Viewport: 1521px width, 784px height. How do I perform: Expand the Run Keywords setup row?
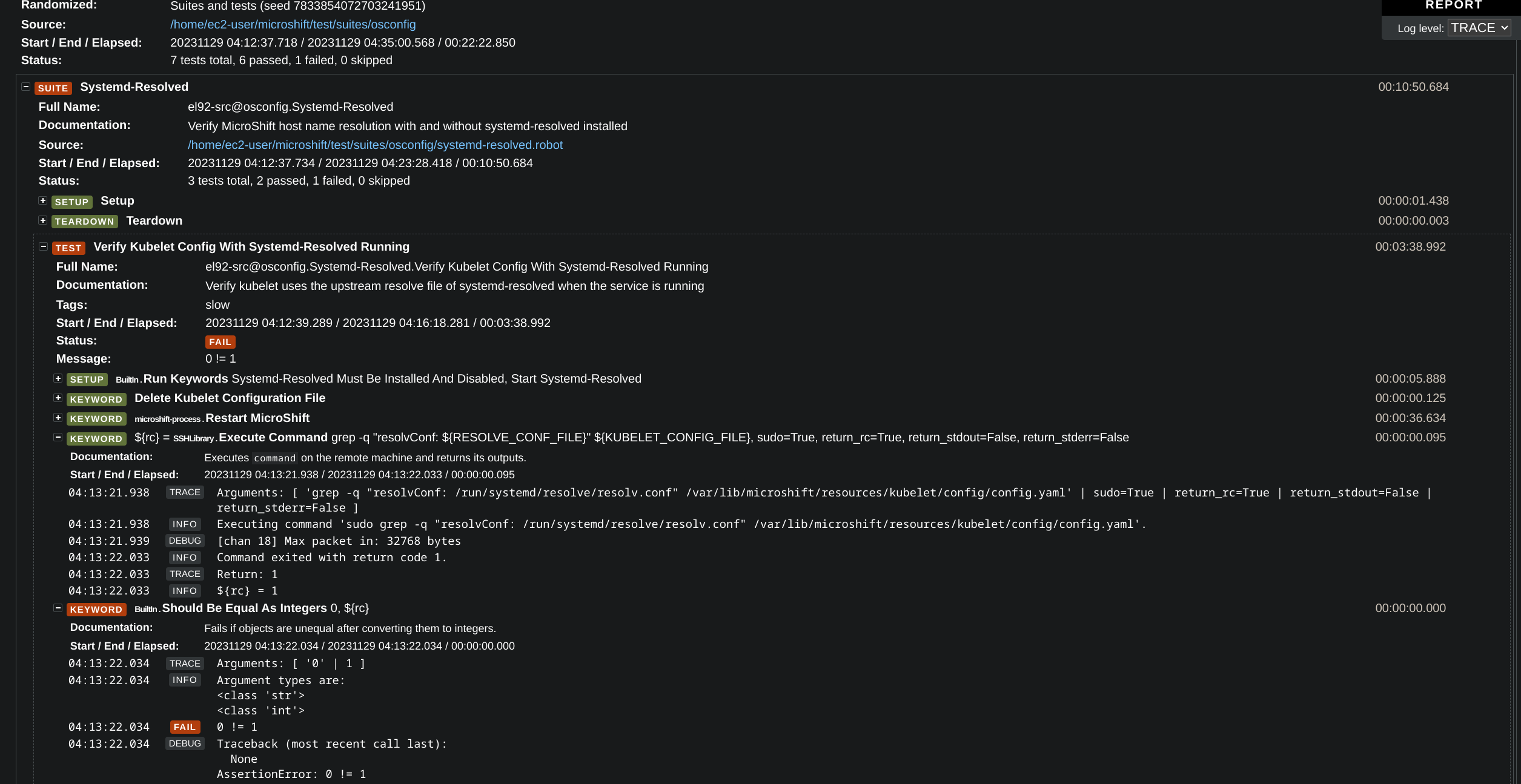(58, 378)
